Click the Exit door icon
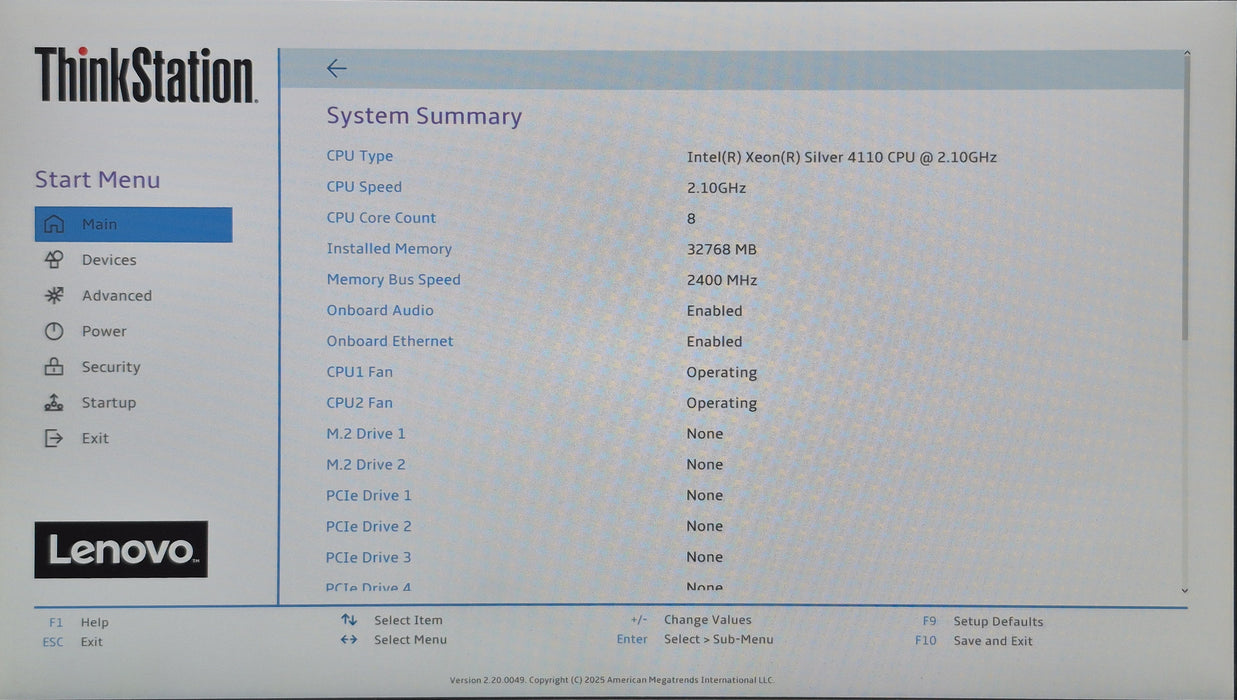This screenshot has width=1237, height=700. tap(54, 437)
